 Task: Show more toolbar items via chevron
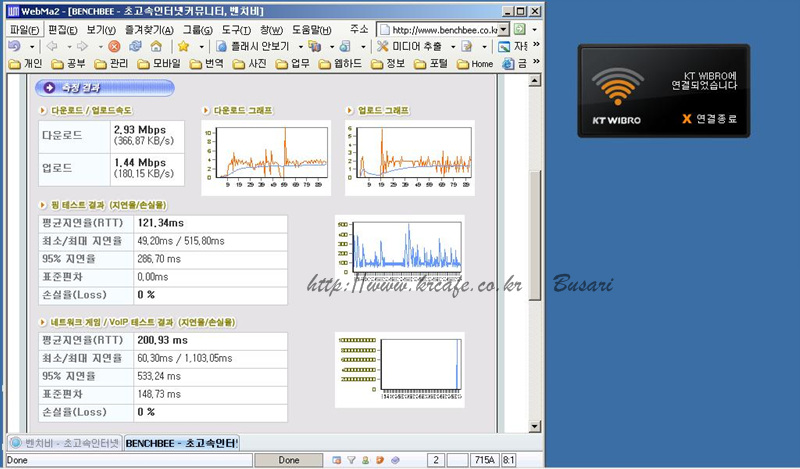536,45
